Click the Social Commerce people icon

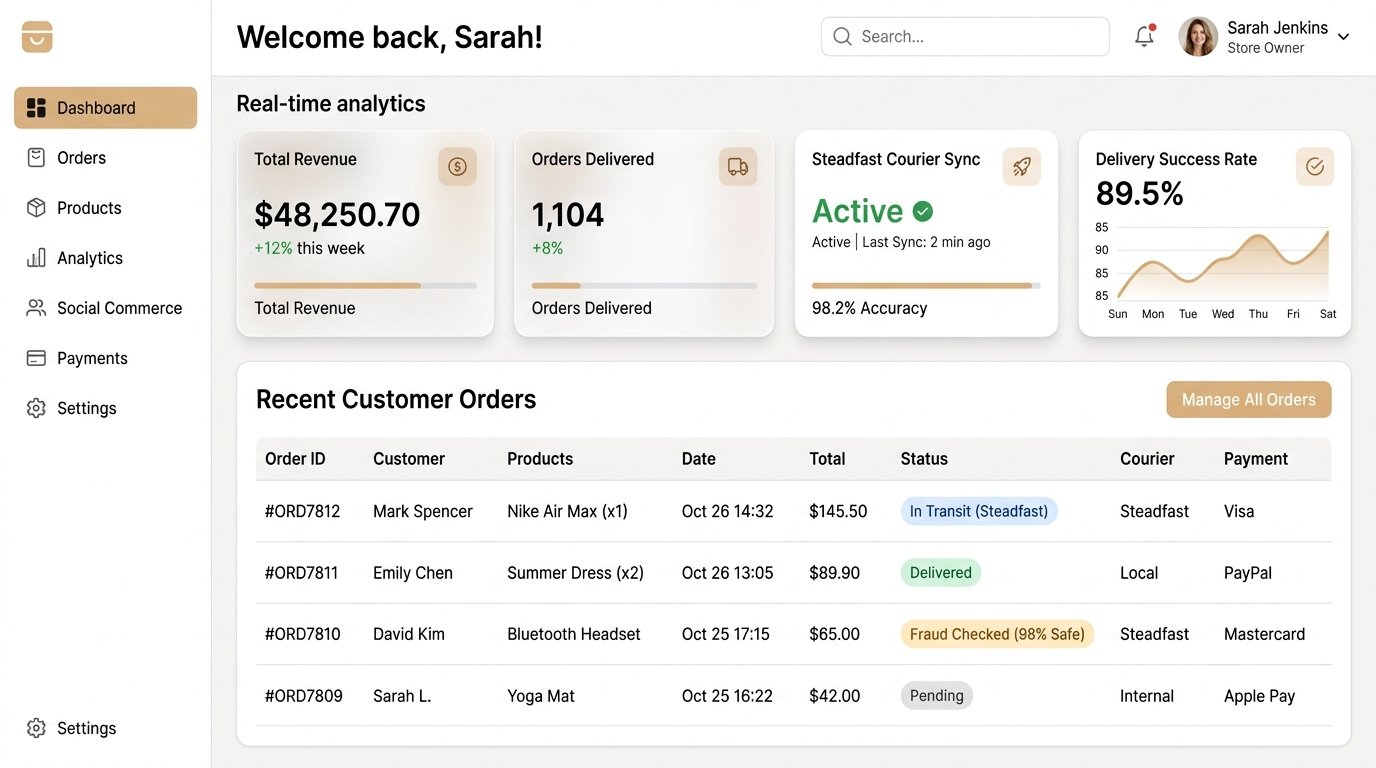pos(36,308)
